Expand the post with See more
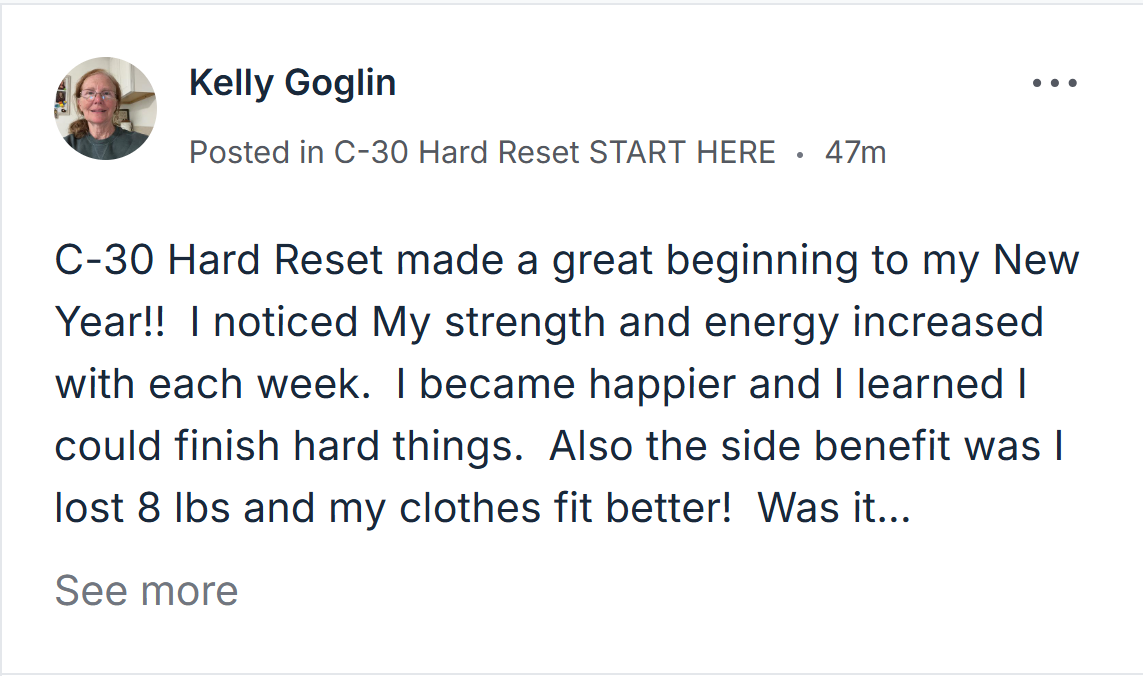This screenshot has height=676, width=1143. [147, 590]
